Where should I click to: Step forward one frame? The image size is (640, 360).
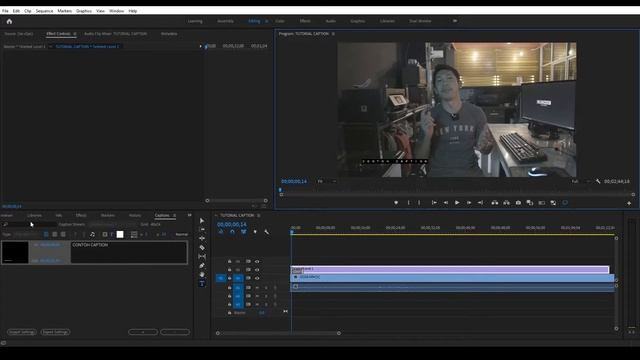tap(469, 203)
